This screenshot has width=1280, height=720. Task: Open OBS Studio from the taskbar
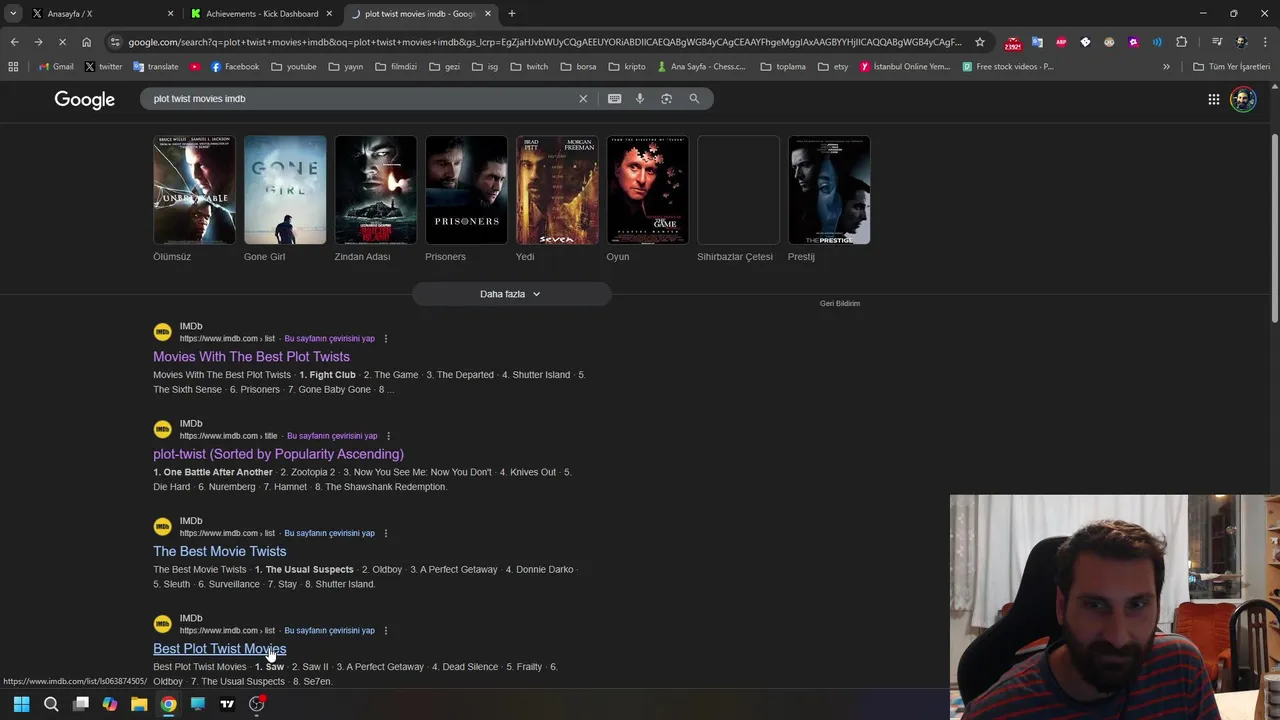click(x=257, y=704)
